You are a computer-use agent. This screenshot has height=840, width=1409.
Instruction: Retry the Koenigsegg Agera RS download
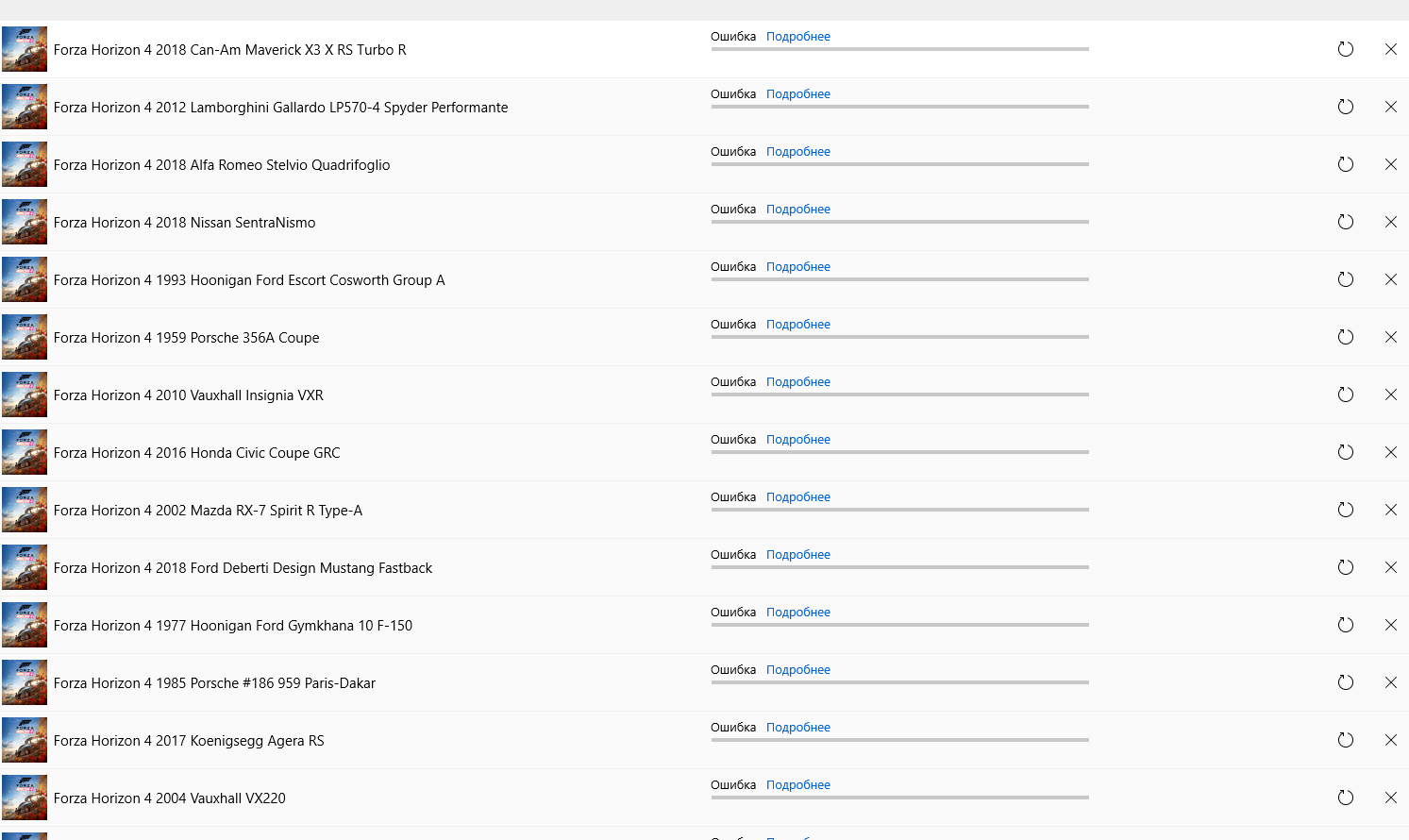pyautogui.click(x=1346, y=740)
